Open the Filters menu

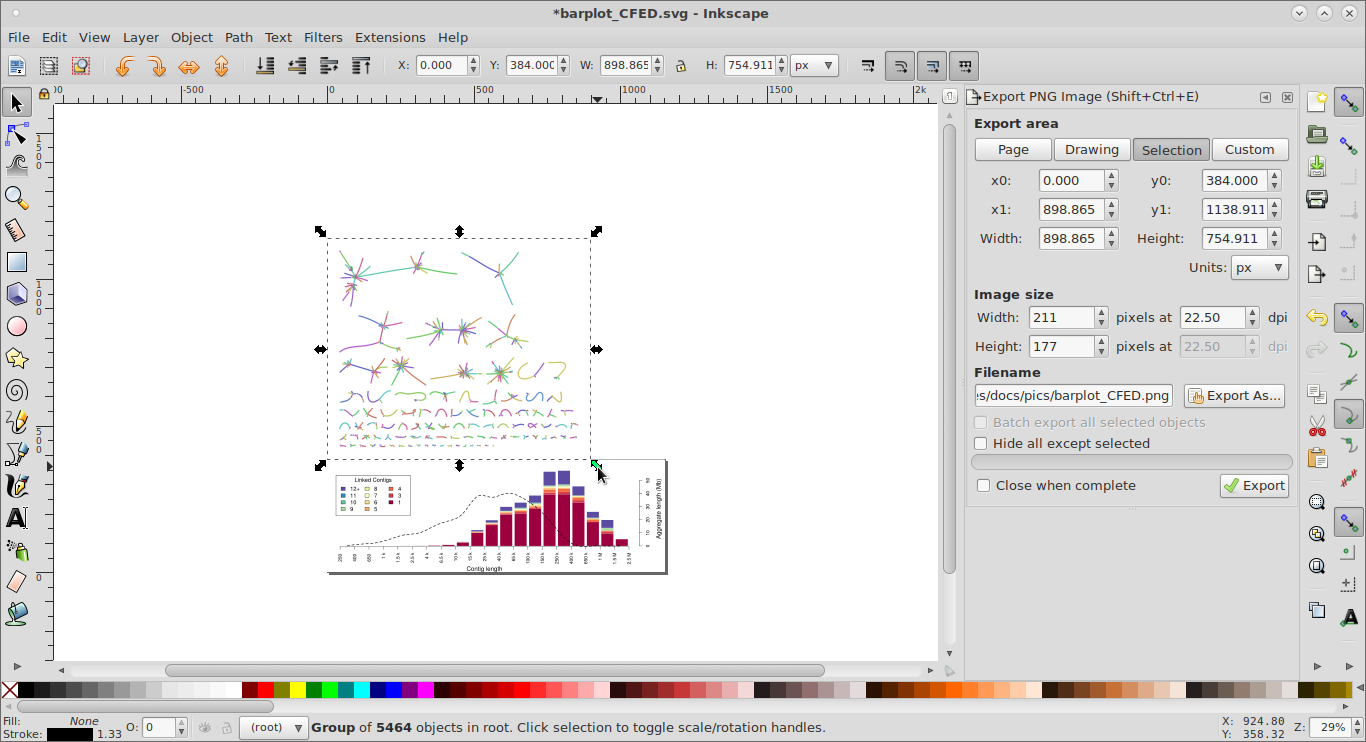pyautogui.click(x=323, y=37)
